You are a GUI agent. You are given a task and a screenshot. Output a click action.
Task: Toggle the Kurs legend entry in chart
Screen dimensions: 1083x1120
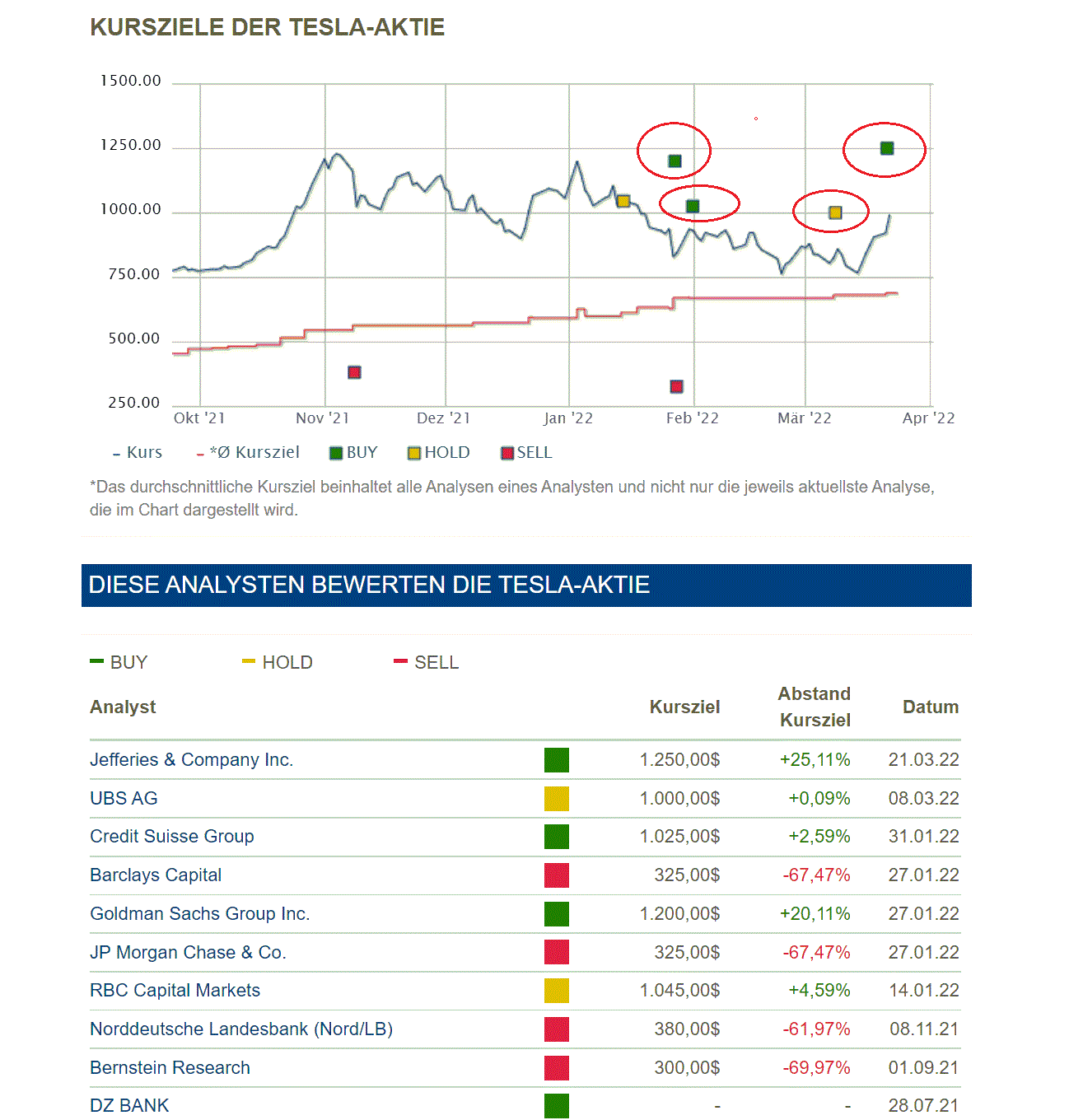click(x=138, y=452)
